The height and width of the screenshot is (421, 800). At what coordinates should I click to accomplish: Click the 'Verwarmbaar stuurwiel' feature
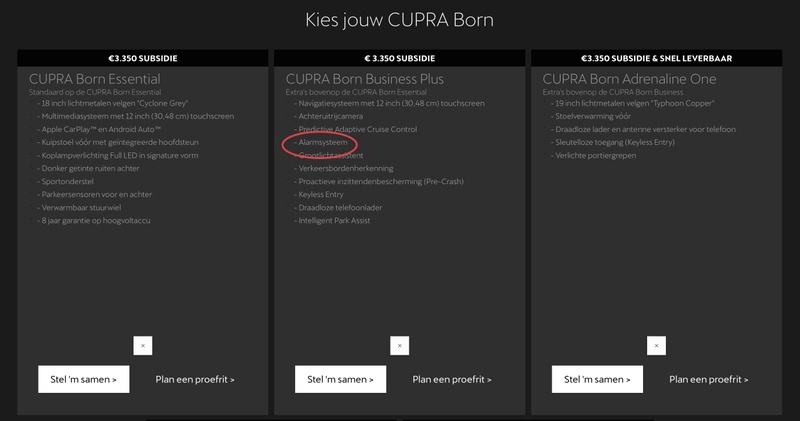(x=81, y=208)
